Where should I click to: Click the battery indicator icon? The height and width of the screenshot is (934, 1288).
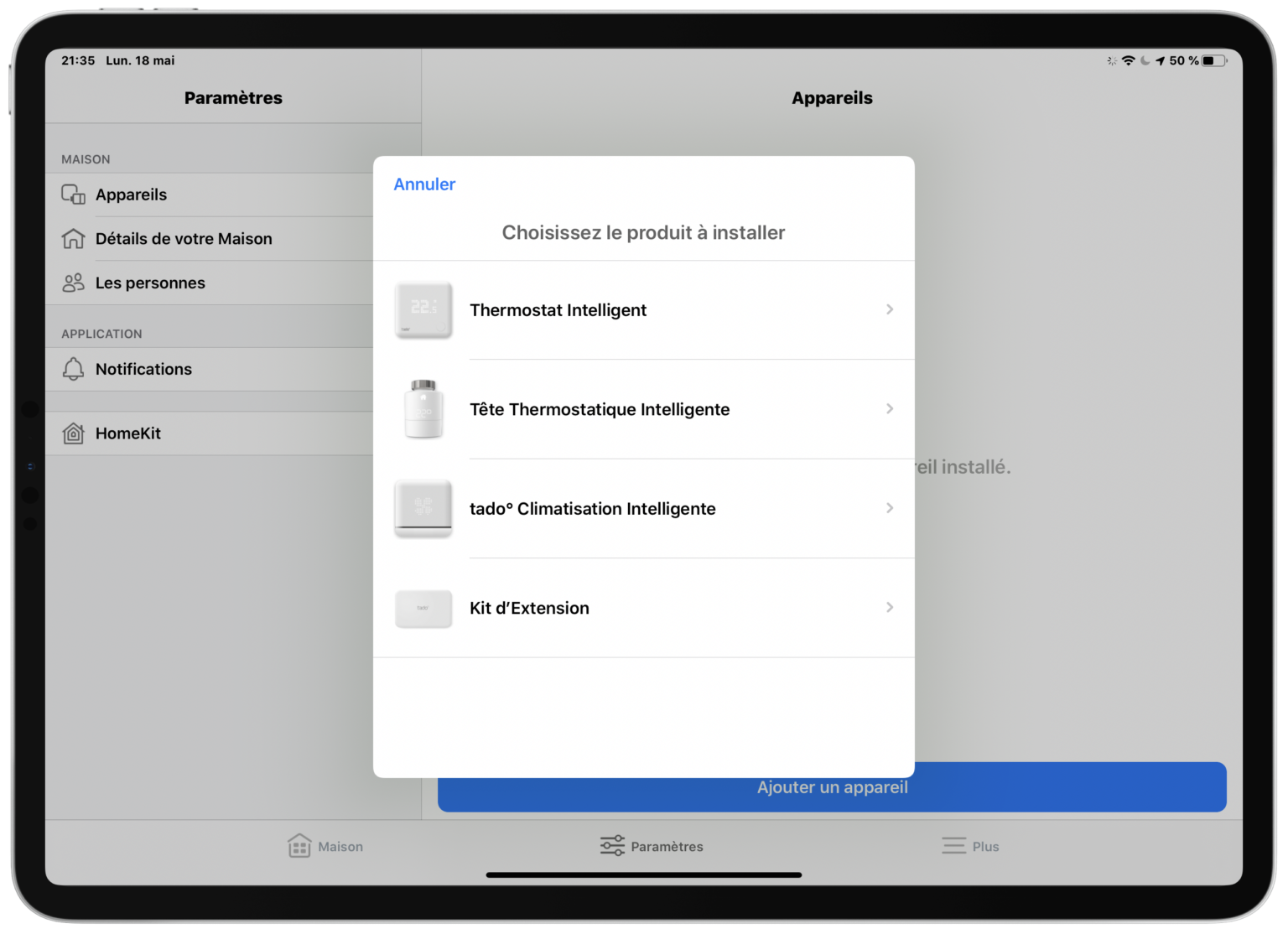click(x=1214, y=60)
